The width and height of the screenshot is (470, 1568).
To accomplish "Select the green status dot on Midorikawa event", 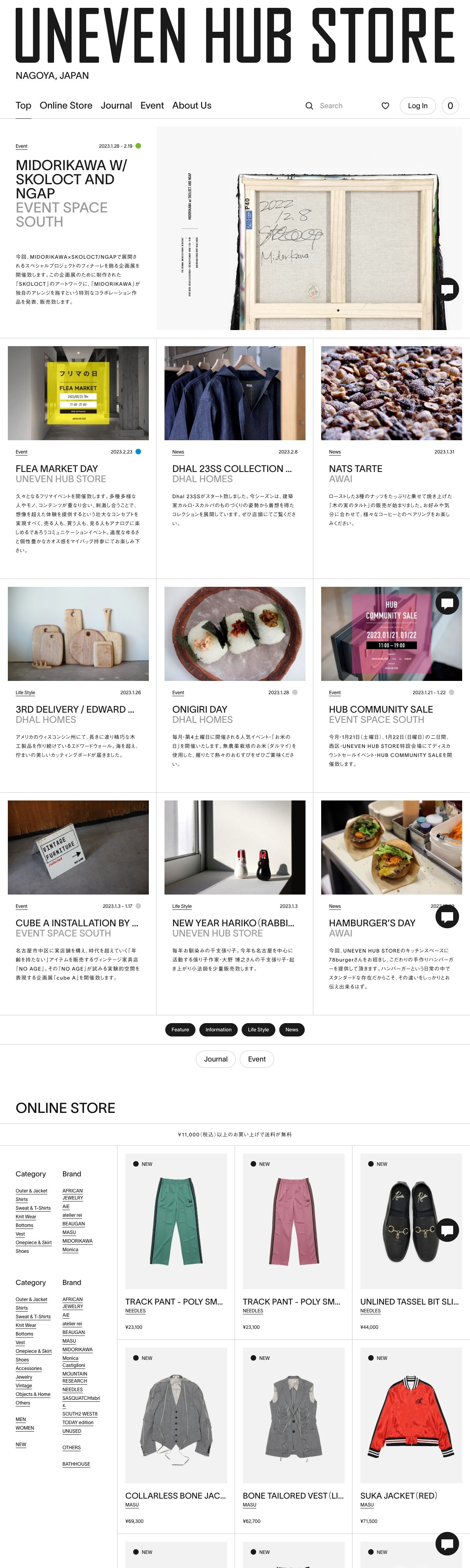I will click(138, 146).
